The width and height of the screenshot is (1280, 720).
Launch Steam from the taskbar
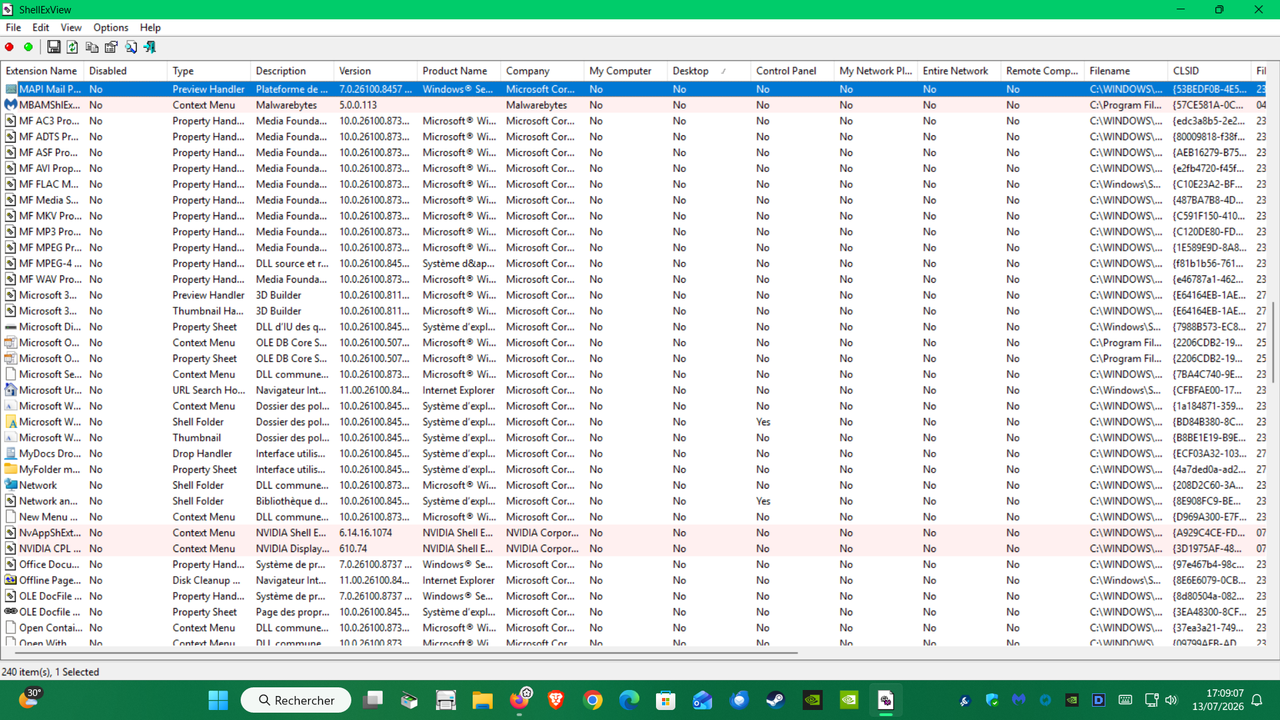776,700
